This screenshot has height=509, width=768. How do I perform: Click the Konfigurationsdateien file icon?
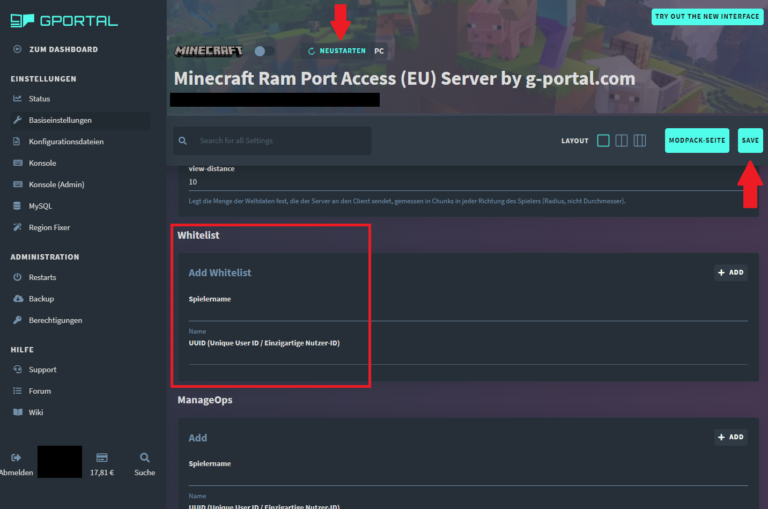pyautogui.click(x=17, y=141)
